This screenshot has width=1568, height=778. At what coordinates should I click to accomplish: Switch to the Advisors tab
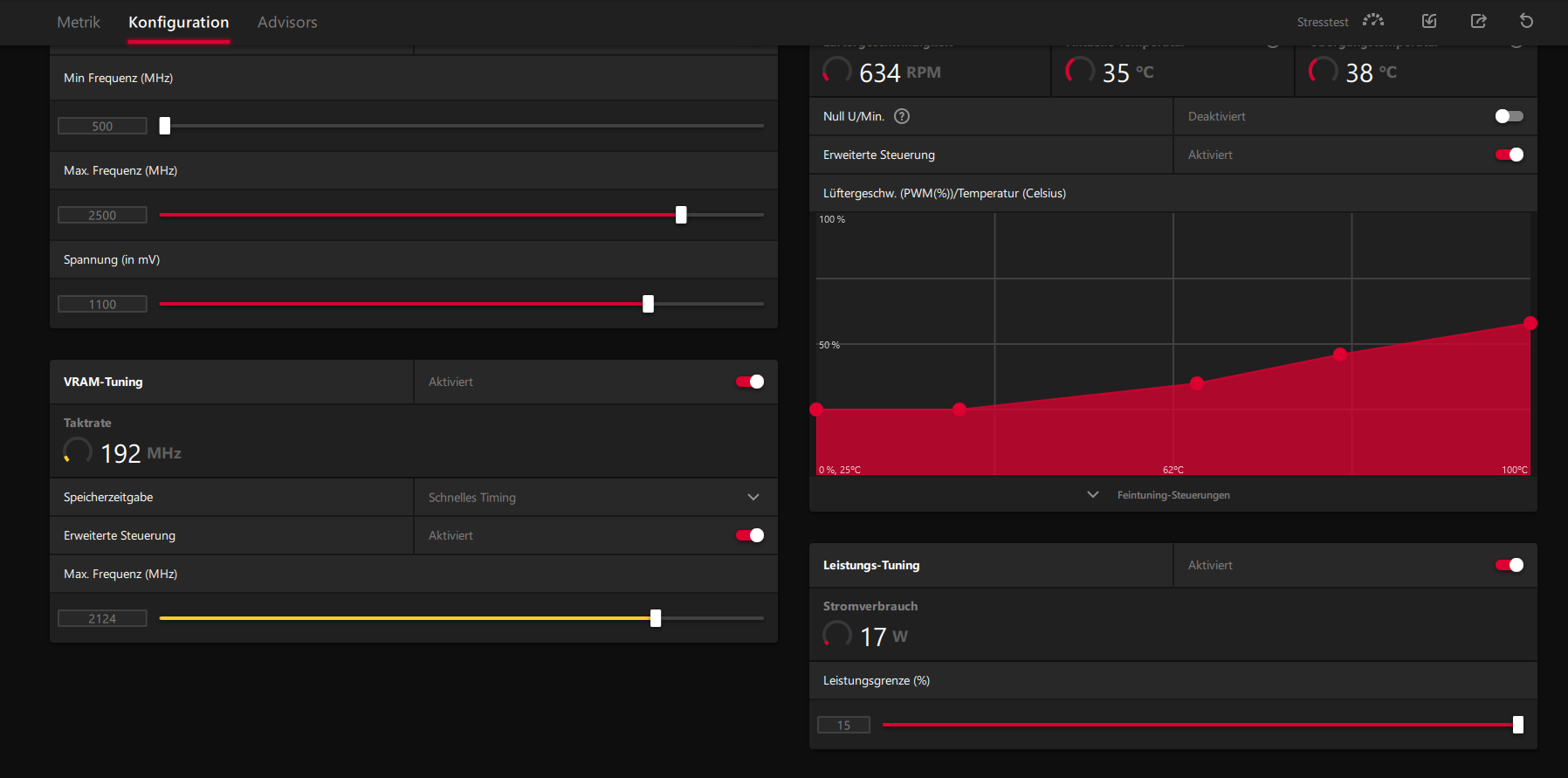coord(287,22)
